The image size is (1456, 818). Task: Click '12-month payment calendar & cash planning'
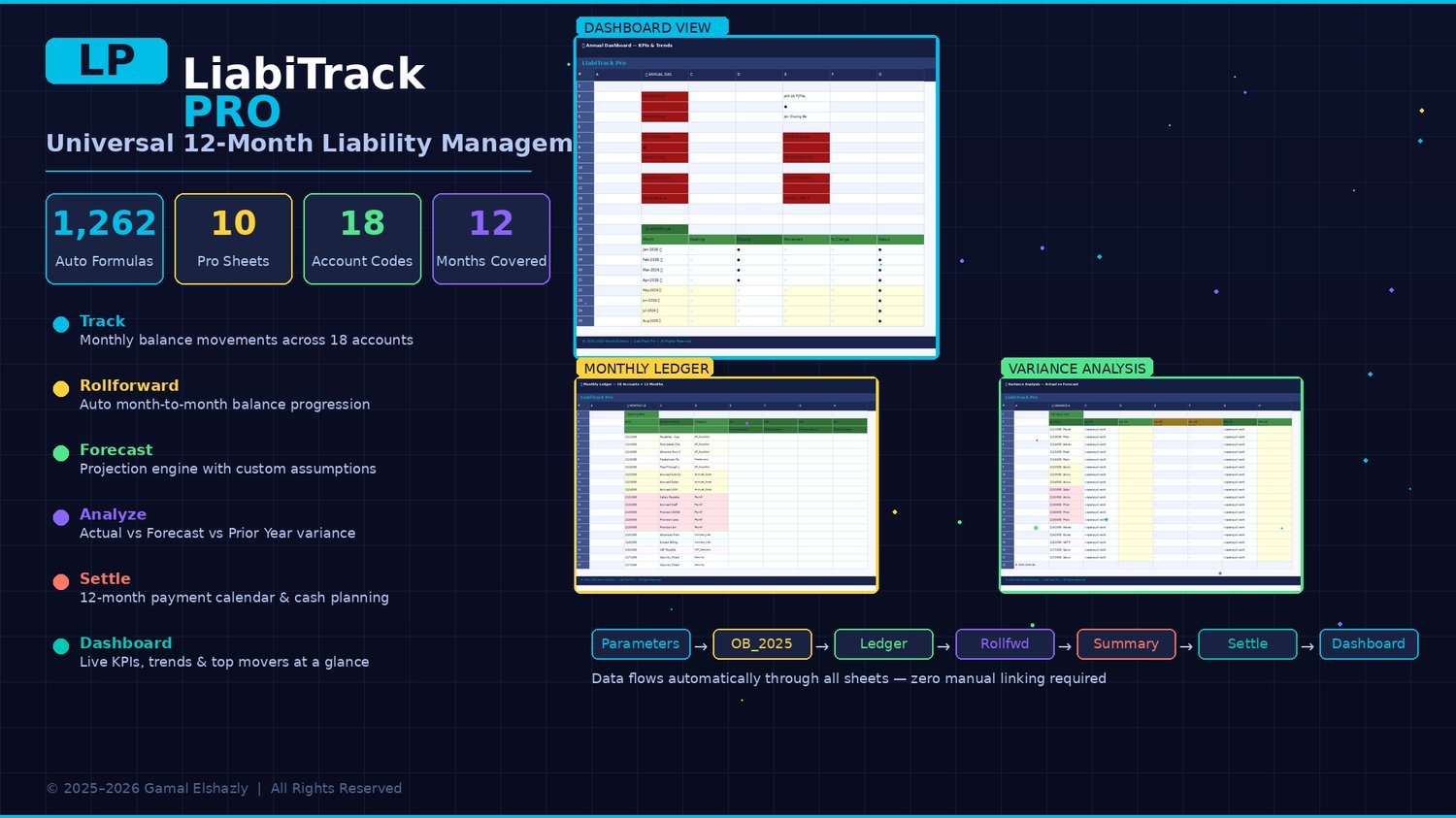[x=234, y=598]
